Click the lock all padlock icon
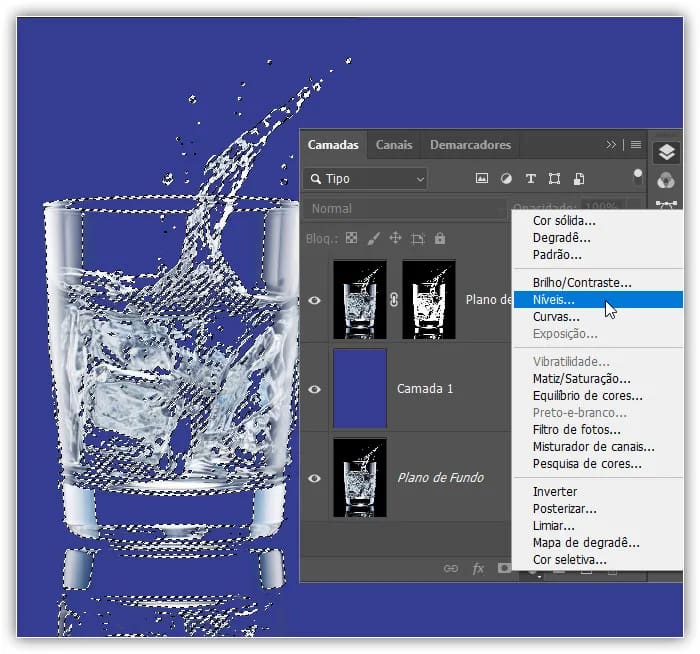 coord(440,239)
